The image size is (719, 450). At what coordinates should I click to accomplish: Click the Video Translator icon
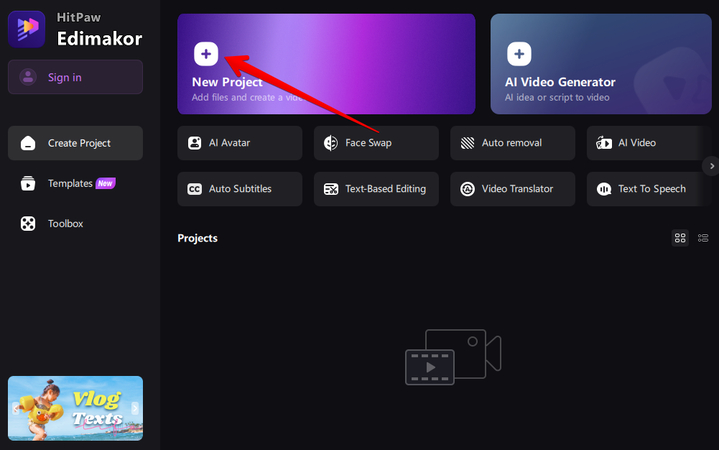point(467,189)
